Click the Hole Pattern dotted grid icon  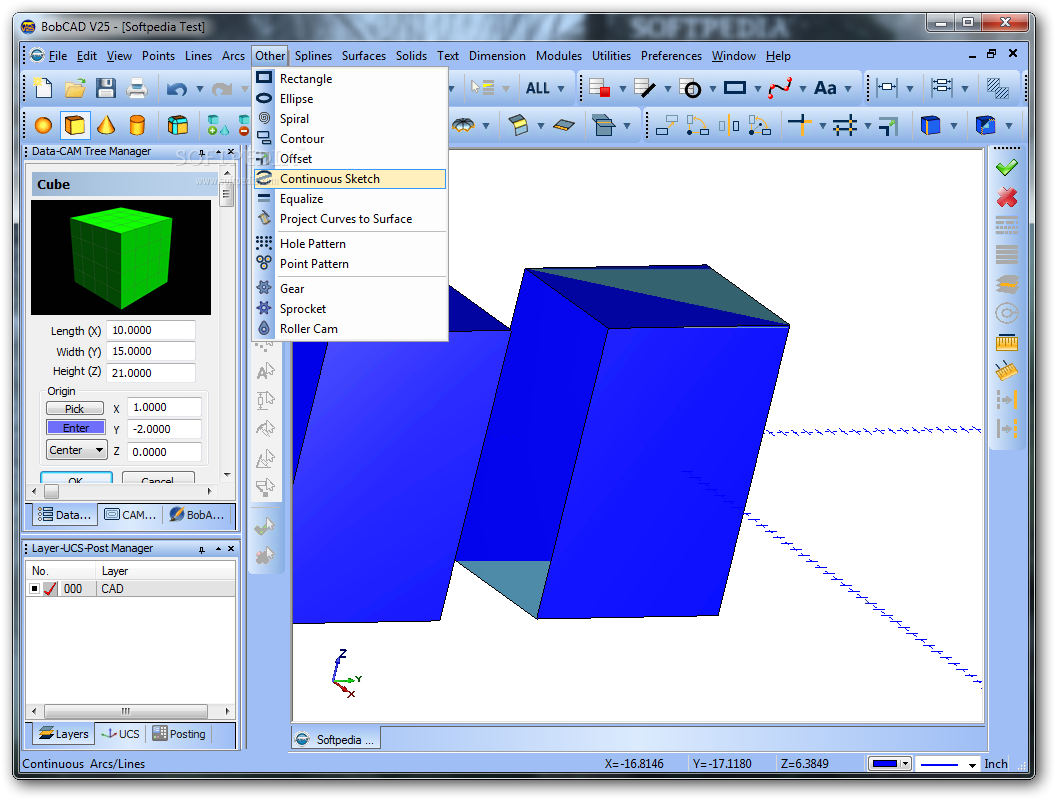[x=264, y=242]
